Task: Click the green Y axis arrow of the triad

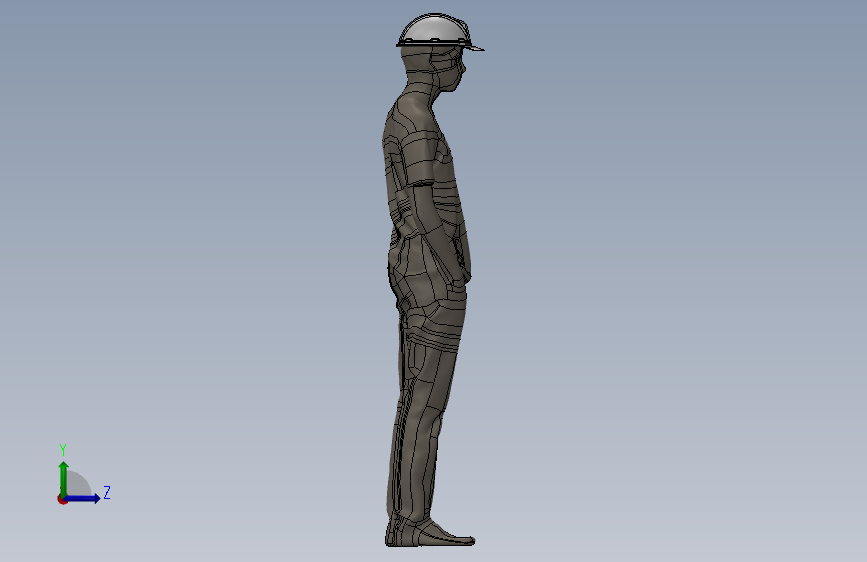Action: [x=64, y=478]
